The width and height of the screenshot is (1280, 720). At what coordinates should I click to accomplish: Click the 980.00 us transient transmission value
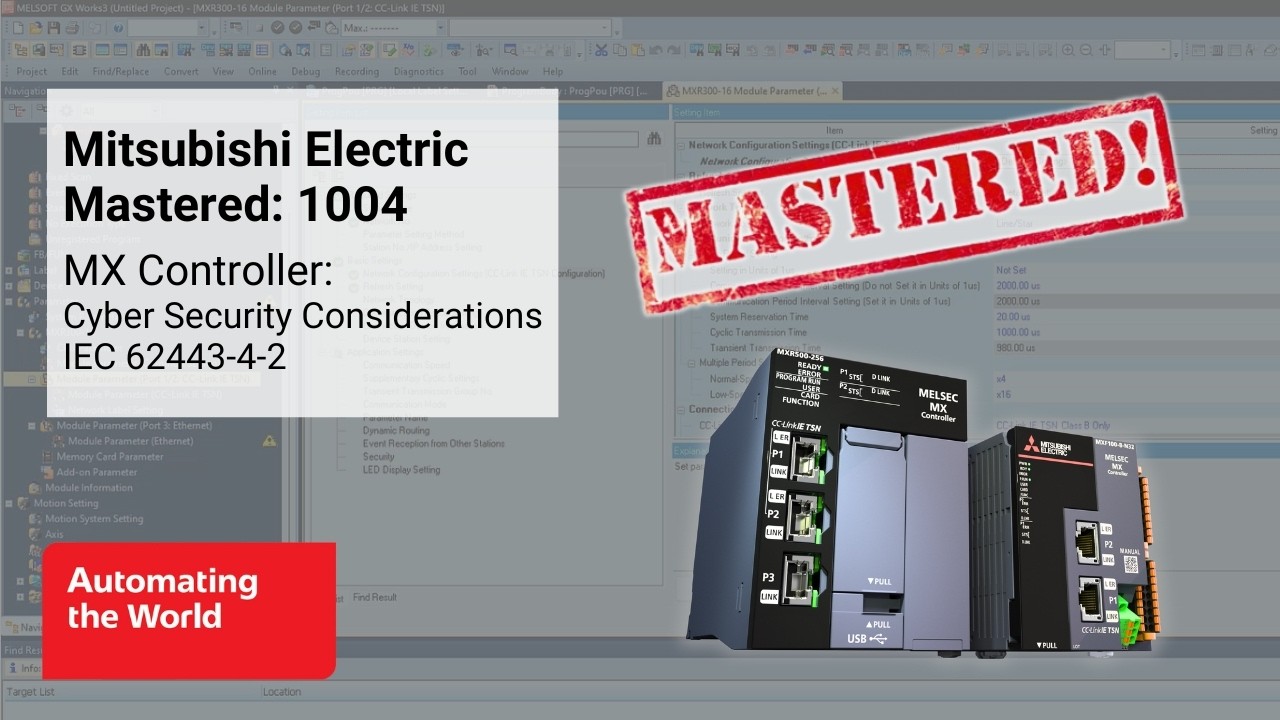tap(1016, 348)
